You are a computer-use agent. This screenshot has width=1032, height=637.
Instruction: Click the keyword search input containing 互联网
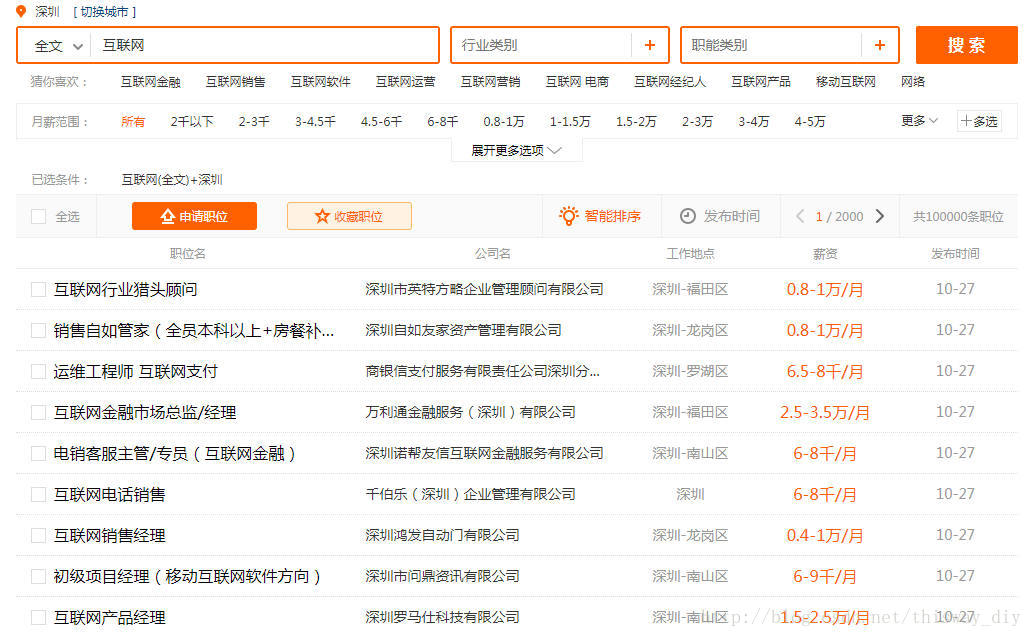click(x=263, y=45)
